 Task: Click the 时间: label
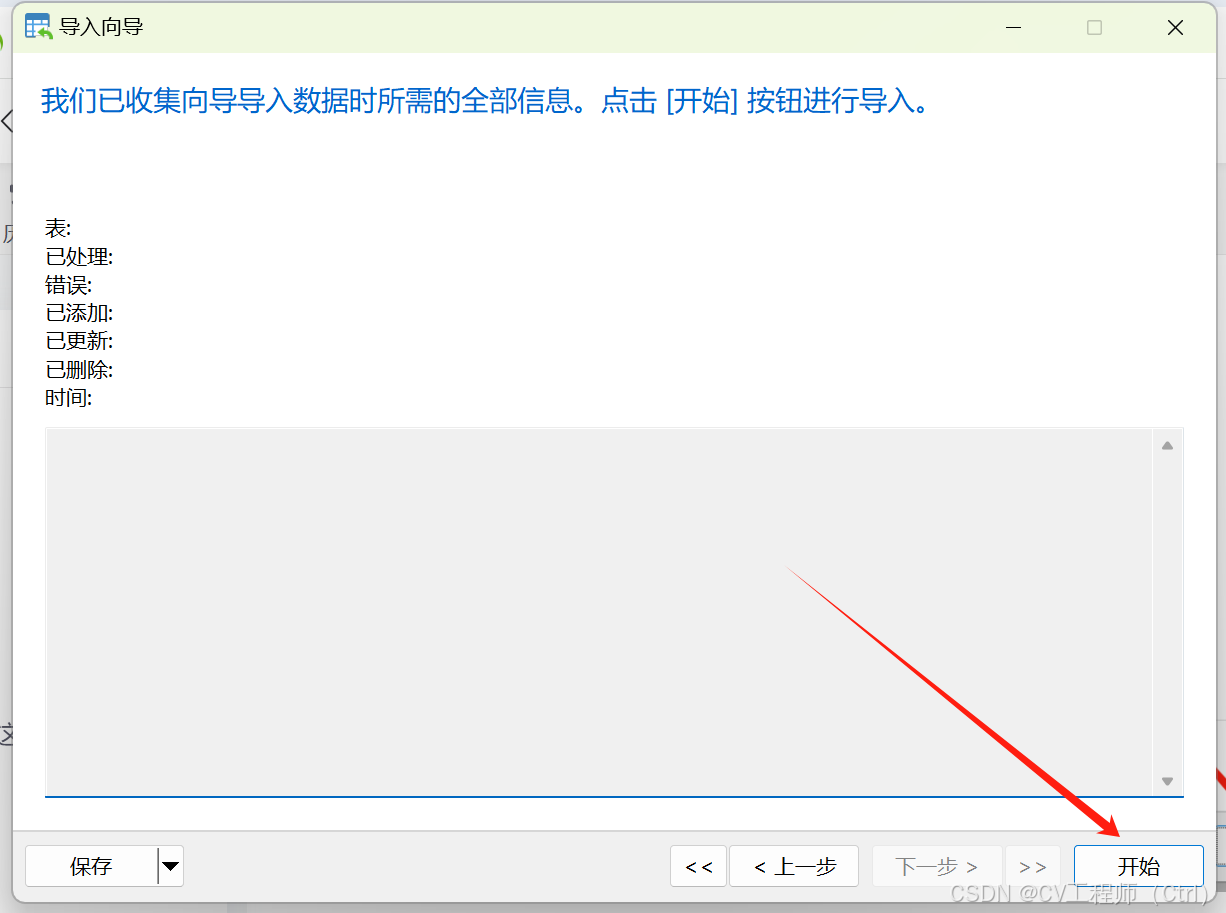click(69, 398)
